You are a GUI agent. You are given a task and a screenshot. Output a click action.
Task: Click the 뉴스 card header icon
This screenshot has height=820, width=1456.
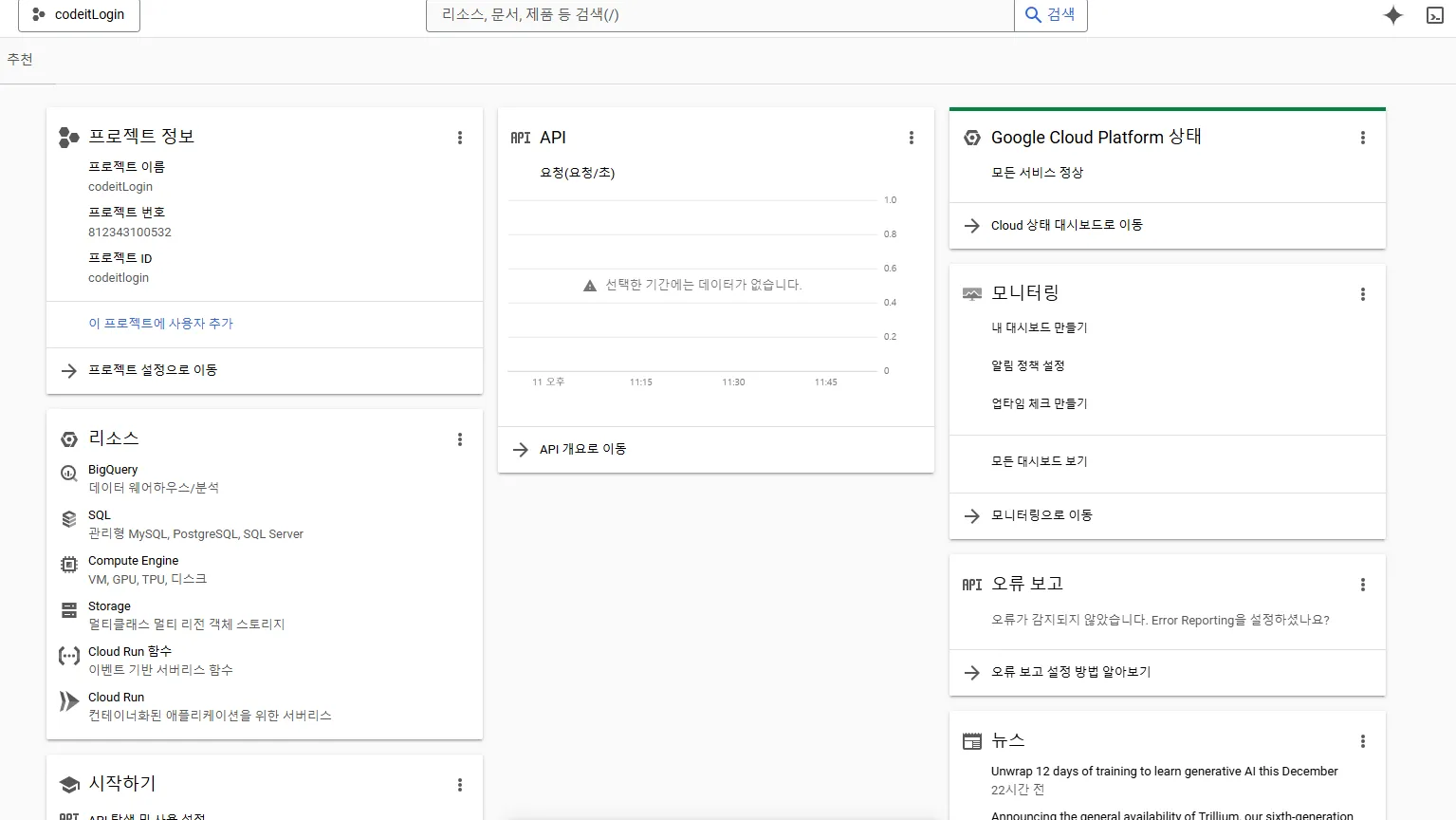pos(972,741)
